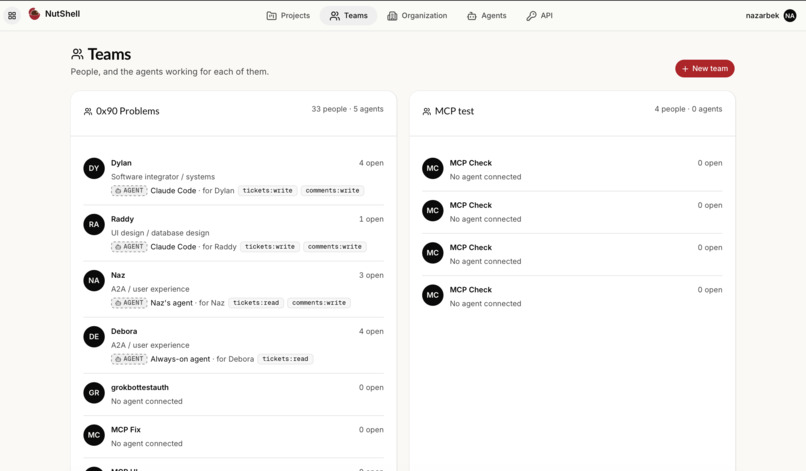806x471 pixels.
Task: Click the people icon beside MCP test
Action: pos(427,111)
